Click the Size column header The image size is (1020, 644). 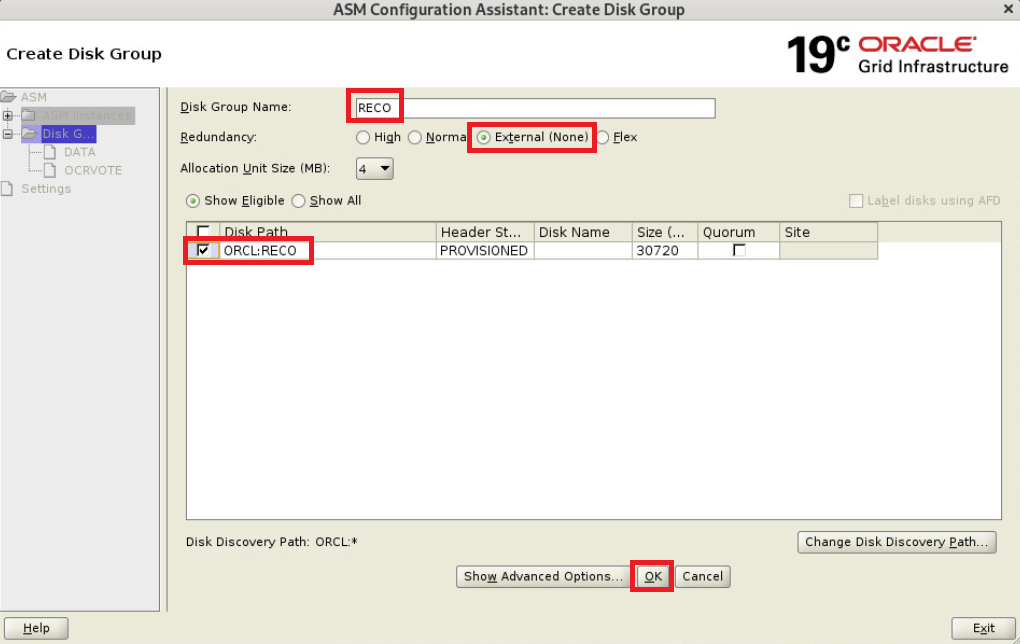665,232
